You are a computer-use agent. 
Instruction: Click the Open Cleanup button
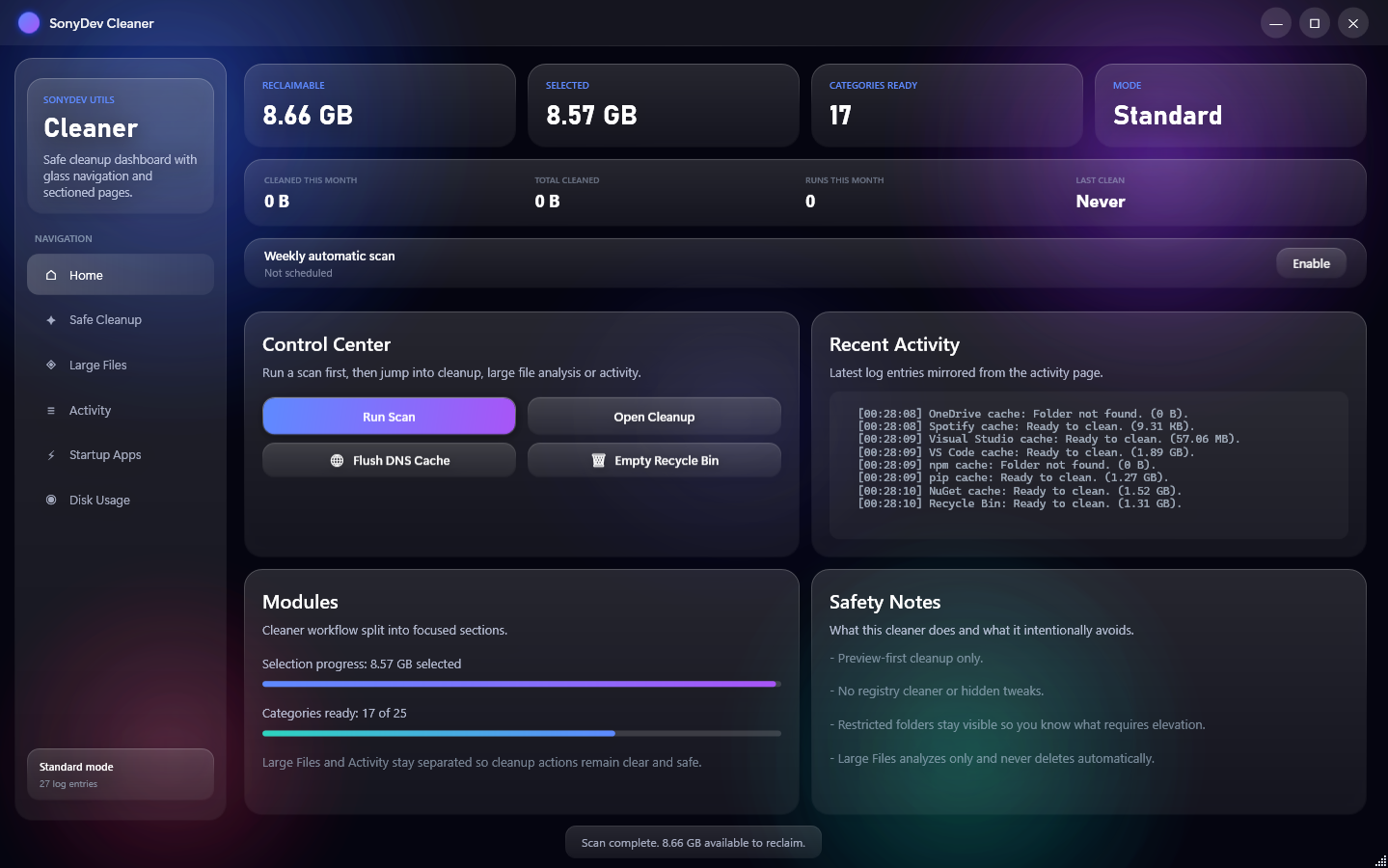click(x=654, y=417)
